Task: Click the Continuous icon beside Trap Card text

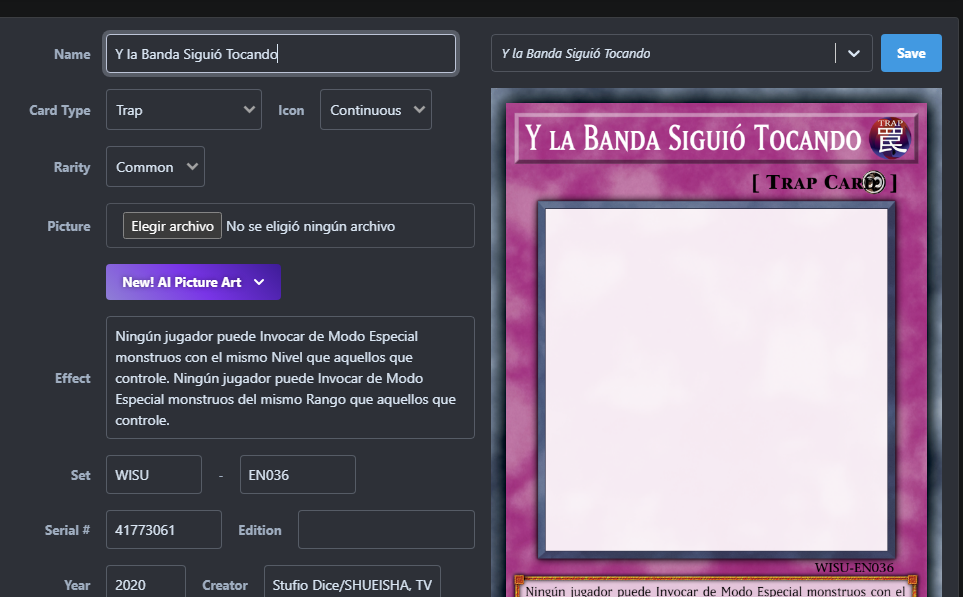Action: point(873,182)
